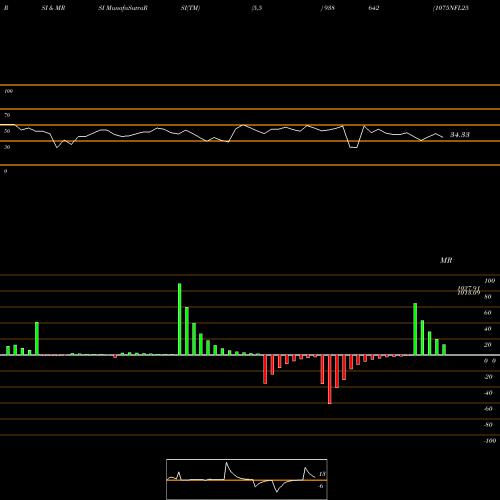Click the 30 level label on RSI scale
500x500 pixels.
click(x=7, y=147)
